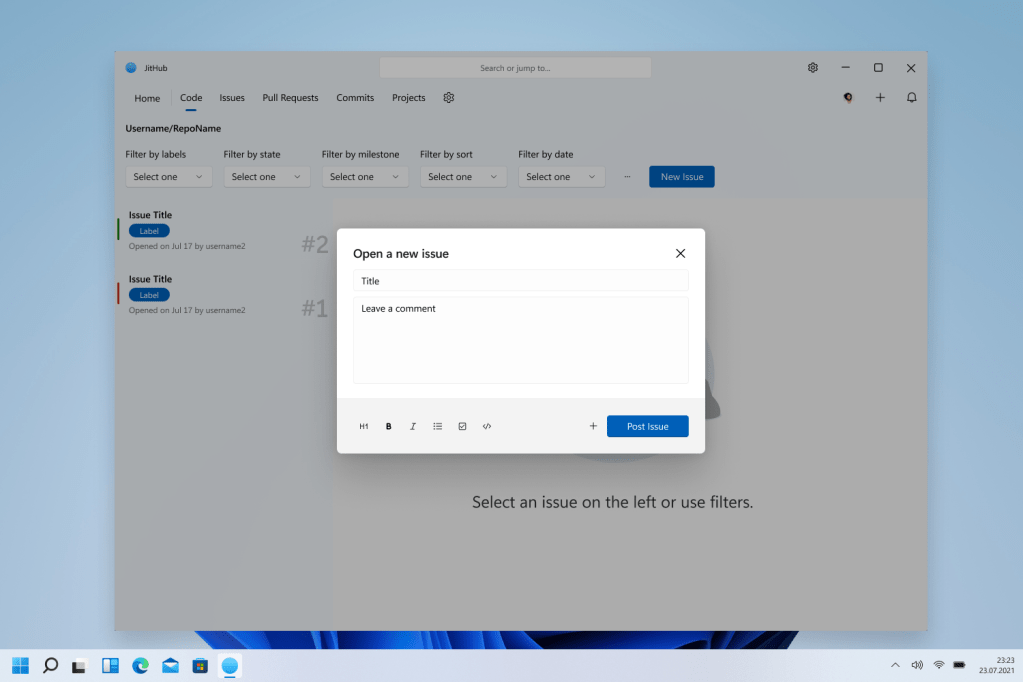The width and height of the screenshot is (1023, 682).
Task: Expand the Filter by labels dropdown
Action: tap(168, 177)
